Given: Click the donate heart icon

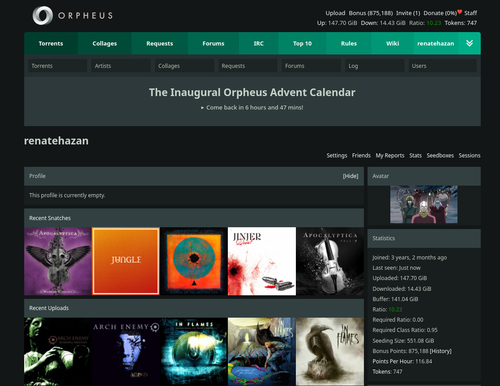Looking at the screenshot, I should pyautogui.click(x=460, y=12).
